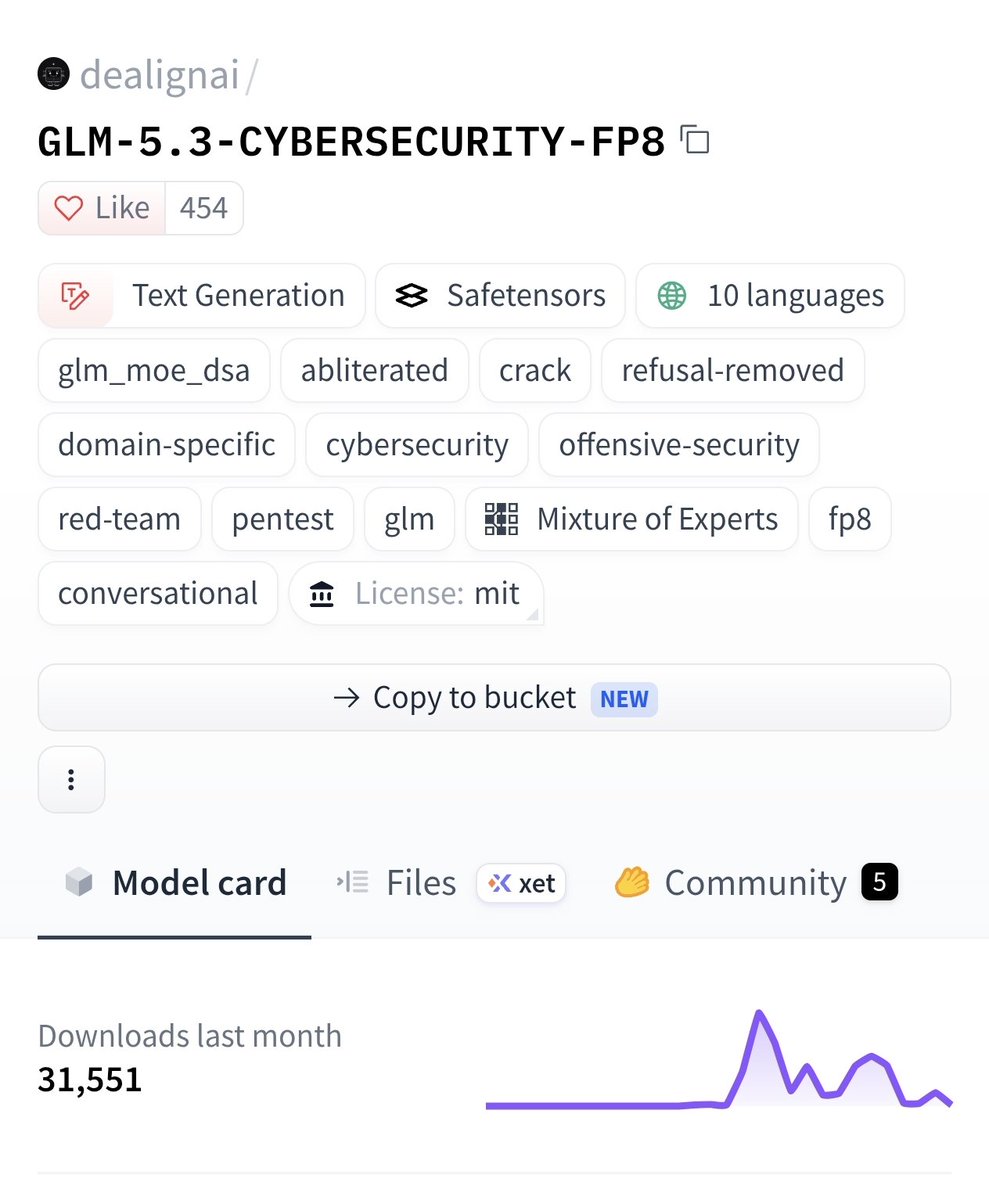This screenshot has height=1200, width=989.
Task: Click the 31,551 downloads value
Action: 90,1080
